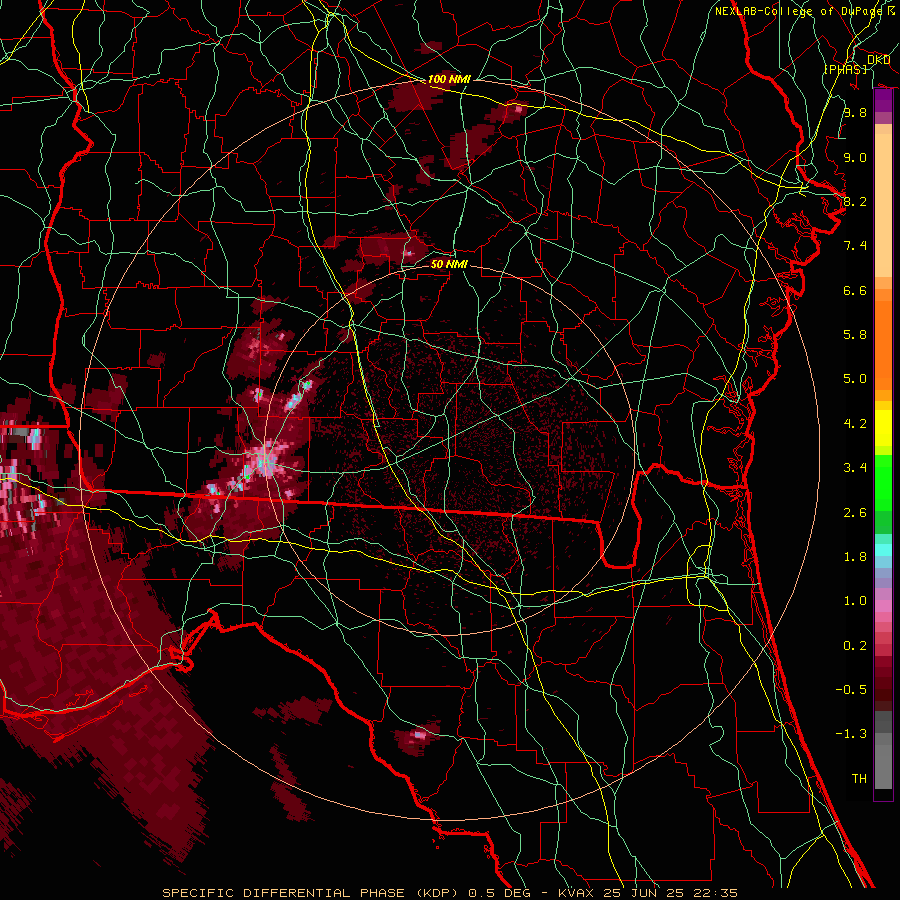Click the 8.2 value on color scale

click(x=855, y=201)
